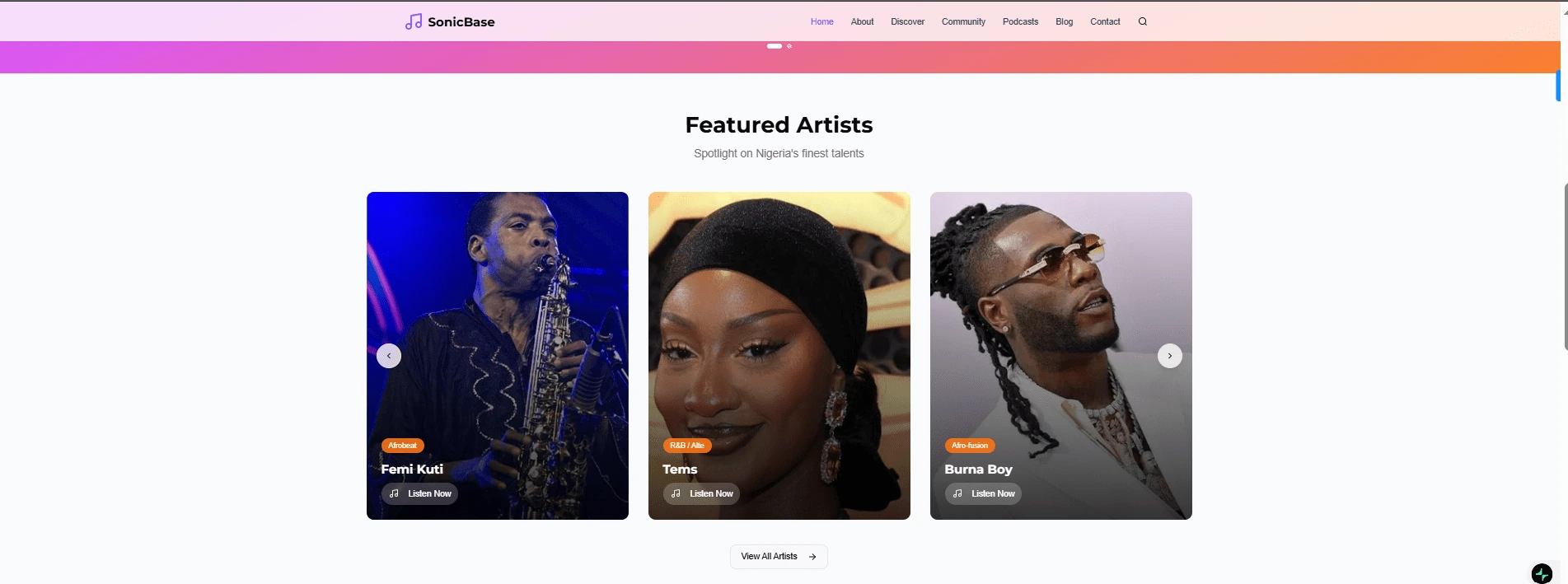The image size is (1568, 584).
Task: Open the search magnifier icon in navbar
Action: pyautogui.click(x=1143, y=21)
